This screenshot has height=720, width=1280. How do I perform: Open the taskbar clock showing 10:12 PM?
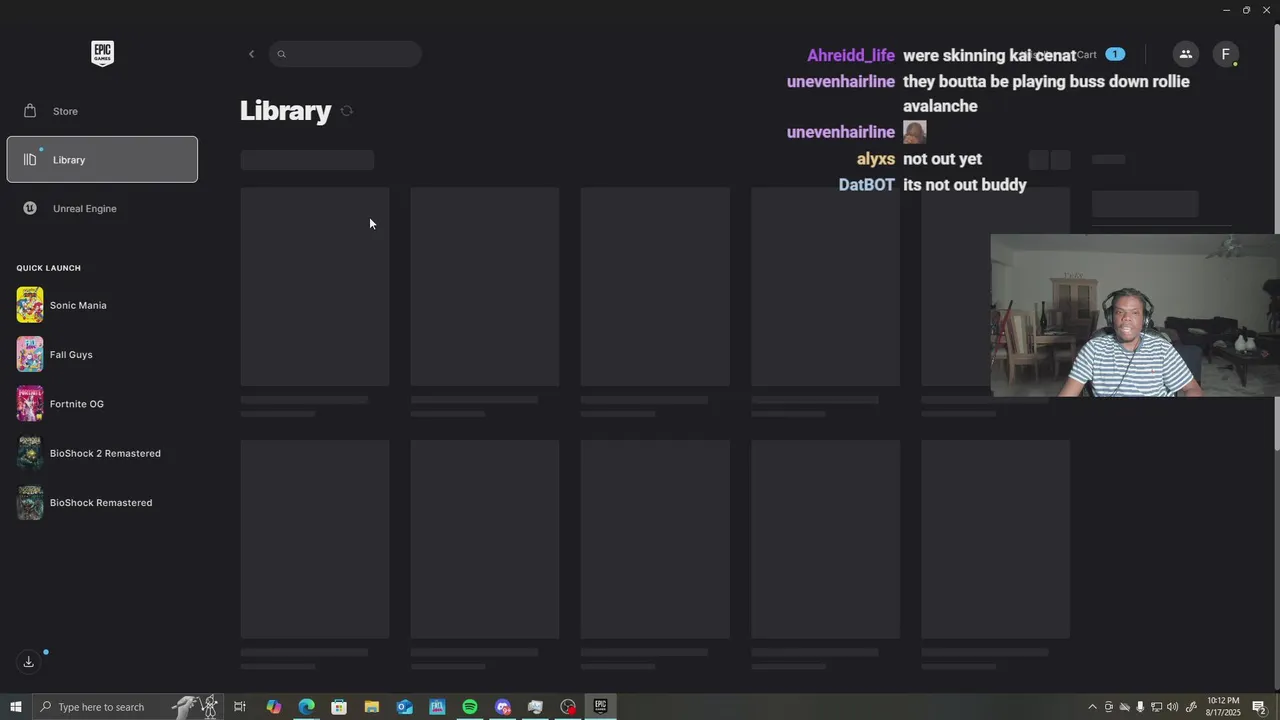(x=1223, y=707)
